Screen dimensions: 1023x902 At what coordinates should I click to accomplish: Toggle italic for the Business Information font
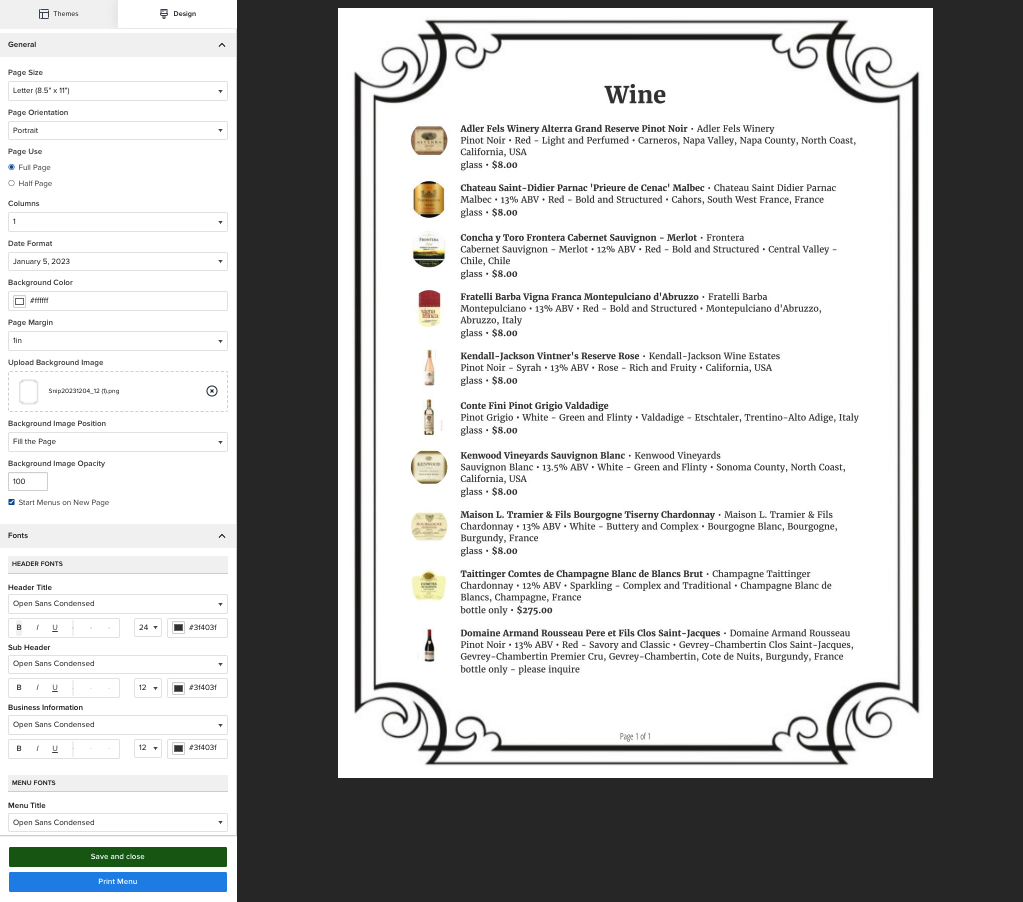(37, 748)
